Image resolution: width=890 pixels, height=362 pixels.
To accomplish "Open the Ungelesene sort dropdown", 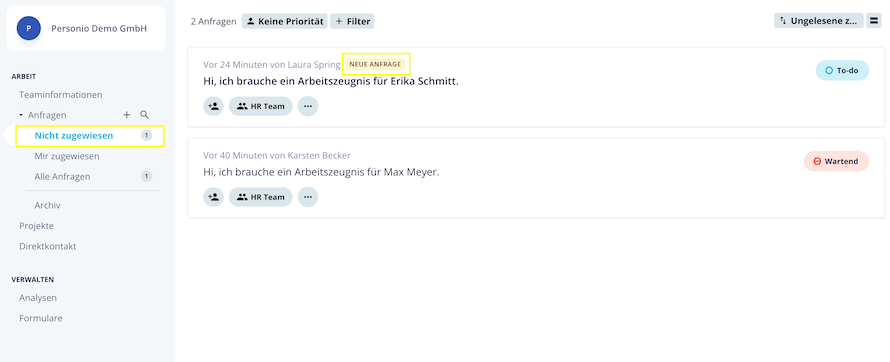I will pyautogui.click(x=818, y=21).
